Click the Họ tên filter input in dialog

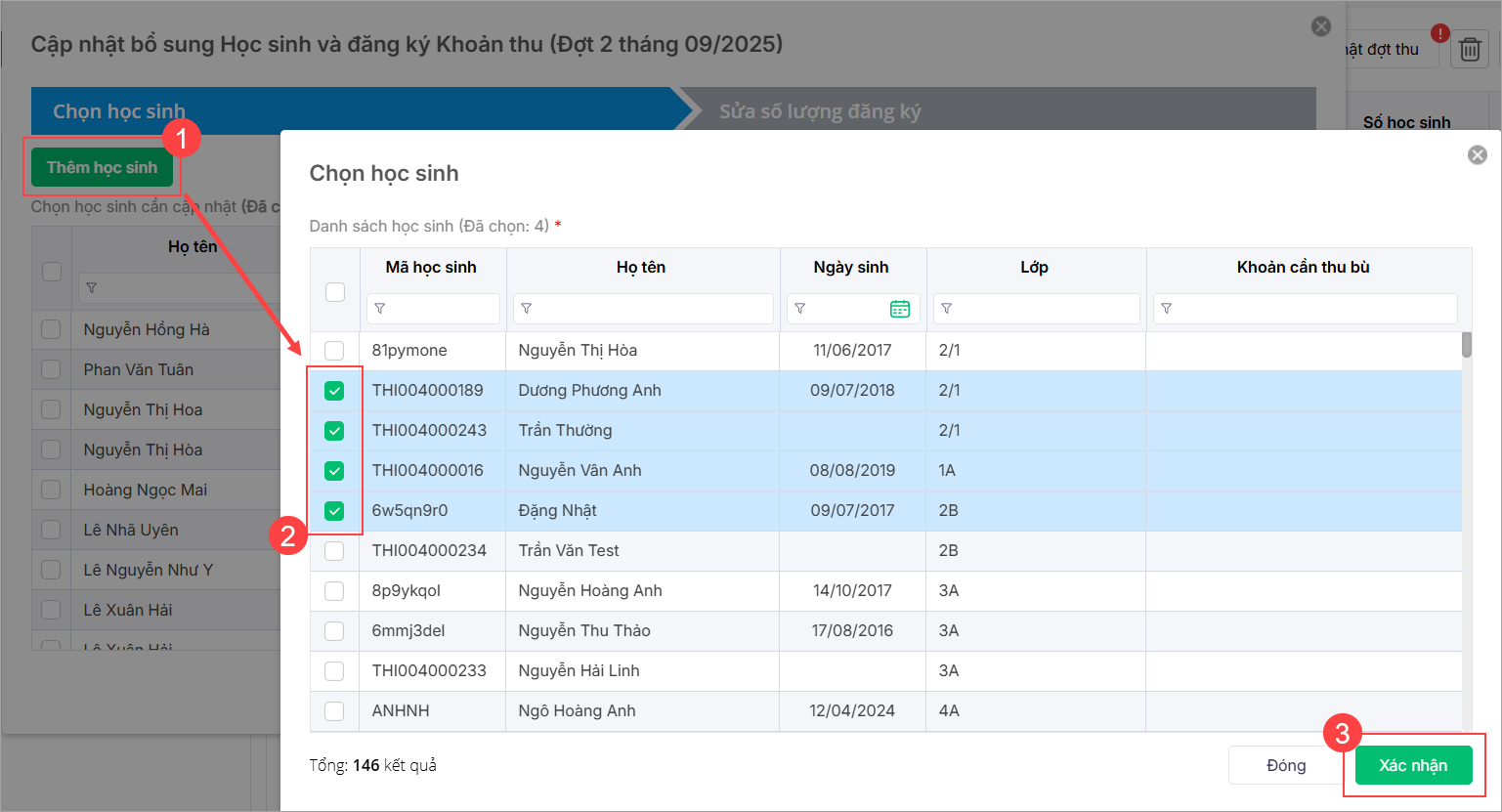click(x=643, y=309)
